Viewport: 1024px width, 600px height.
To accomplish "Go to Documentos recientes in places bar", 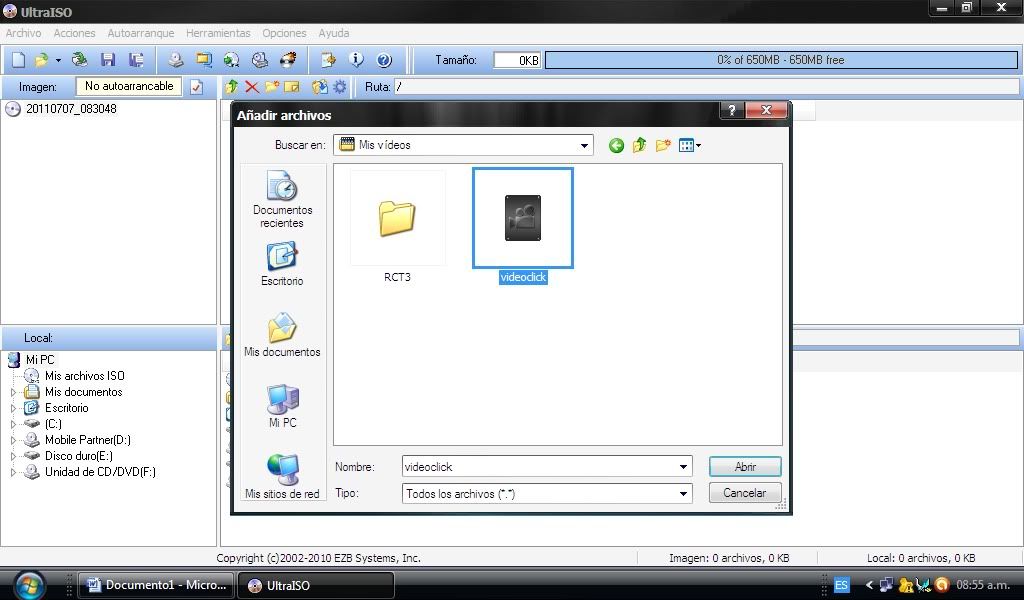I will [282, 199].
